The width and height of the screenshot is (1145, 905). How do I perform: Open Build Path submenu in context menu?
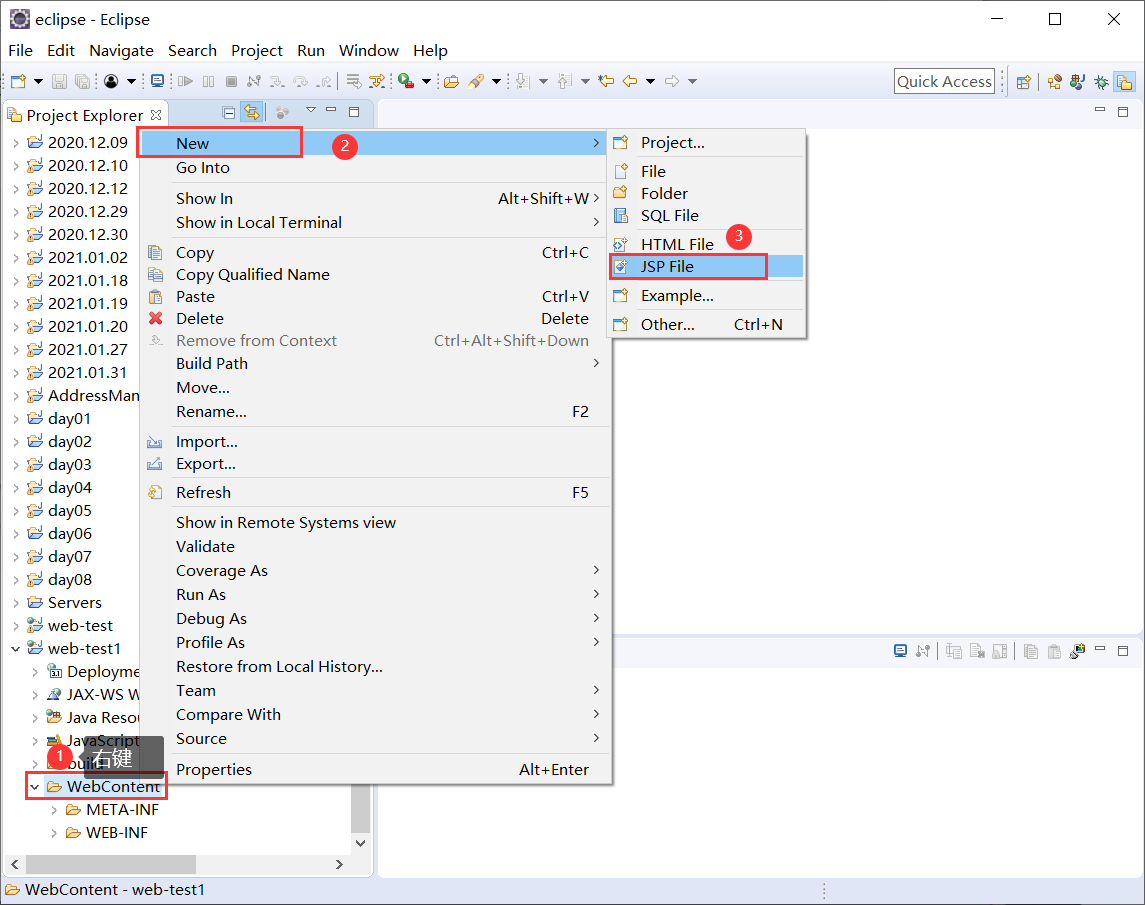coord(374,364)
